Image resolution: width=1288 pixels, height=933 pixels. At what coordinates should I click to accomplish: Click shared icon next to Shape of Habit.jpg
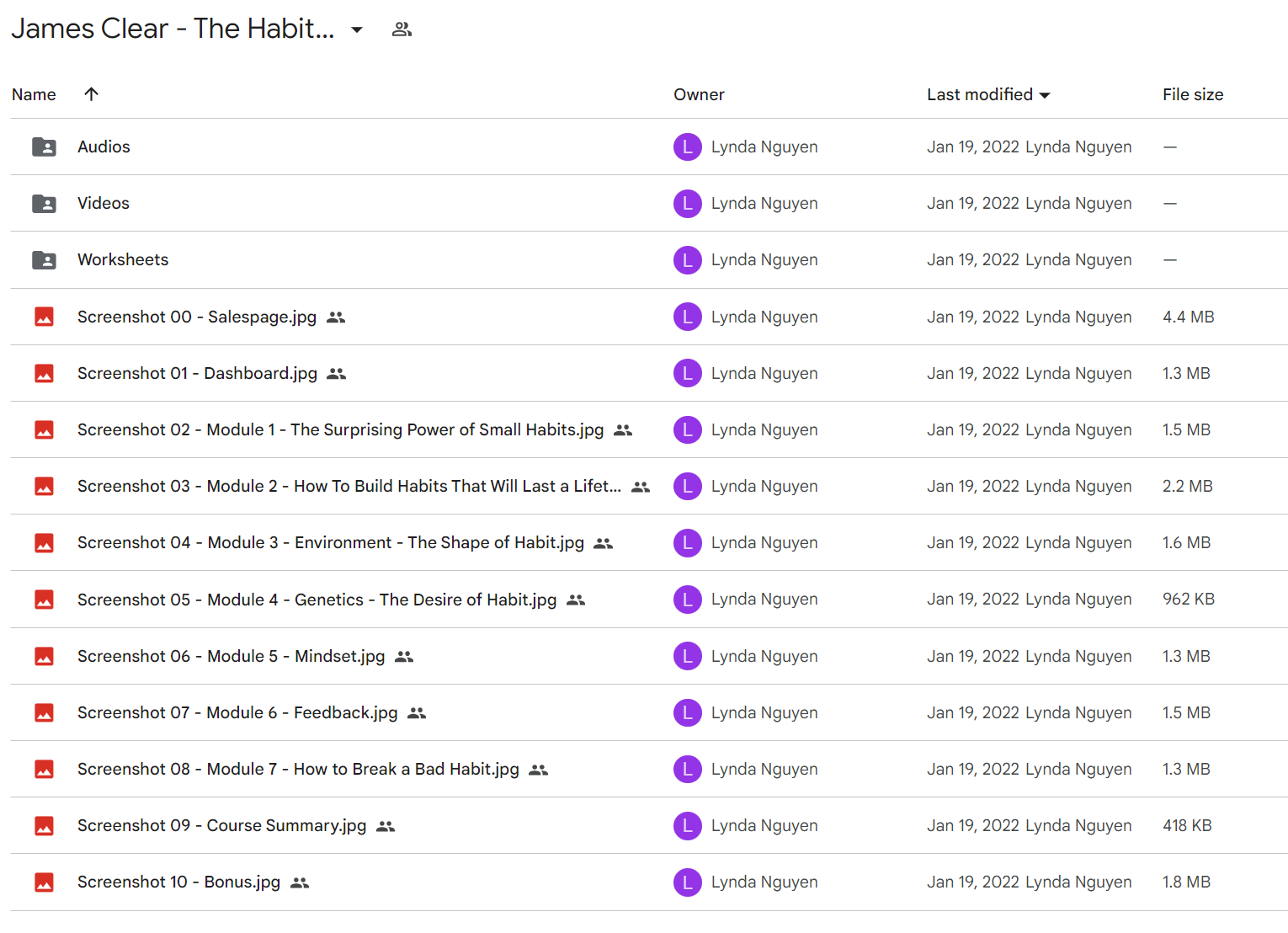click(604, 543)
